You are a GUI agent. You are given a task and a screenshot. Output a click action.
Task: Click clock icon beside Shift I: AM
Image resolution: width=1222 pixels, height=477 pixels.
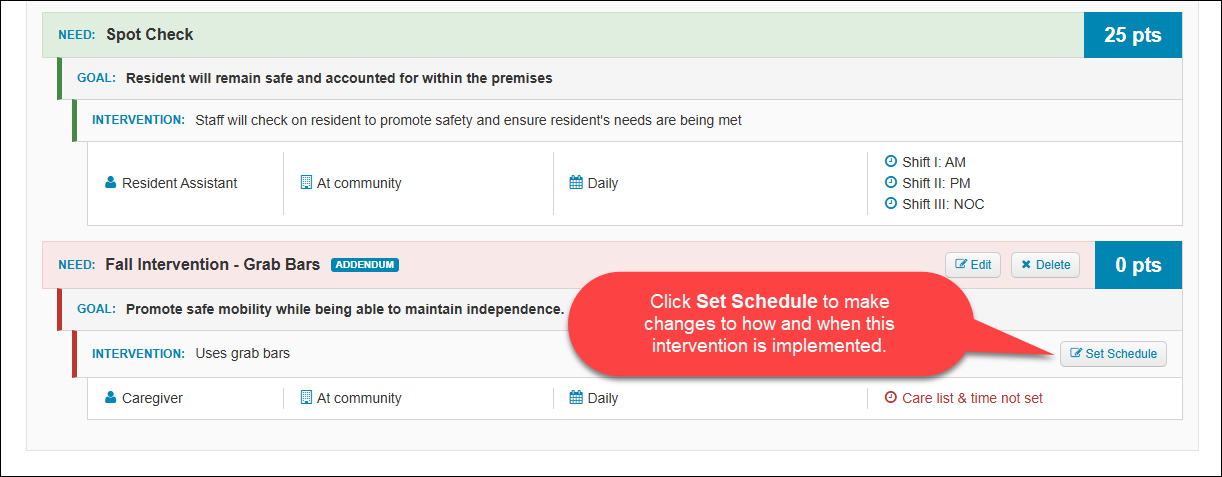pyautogui.click(x=892, y=161)
